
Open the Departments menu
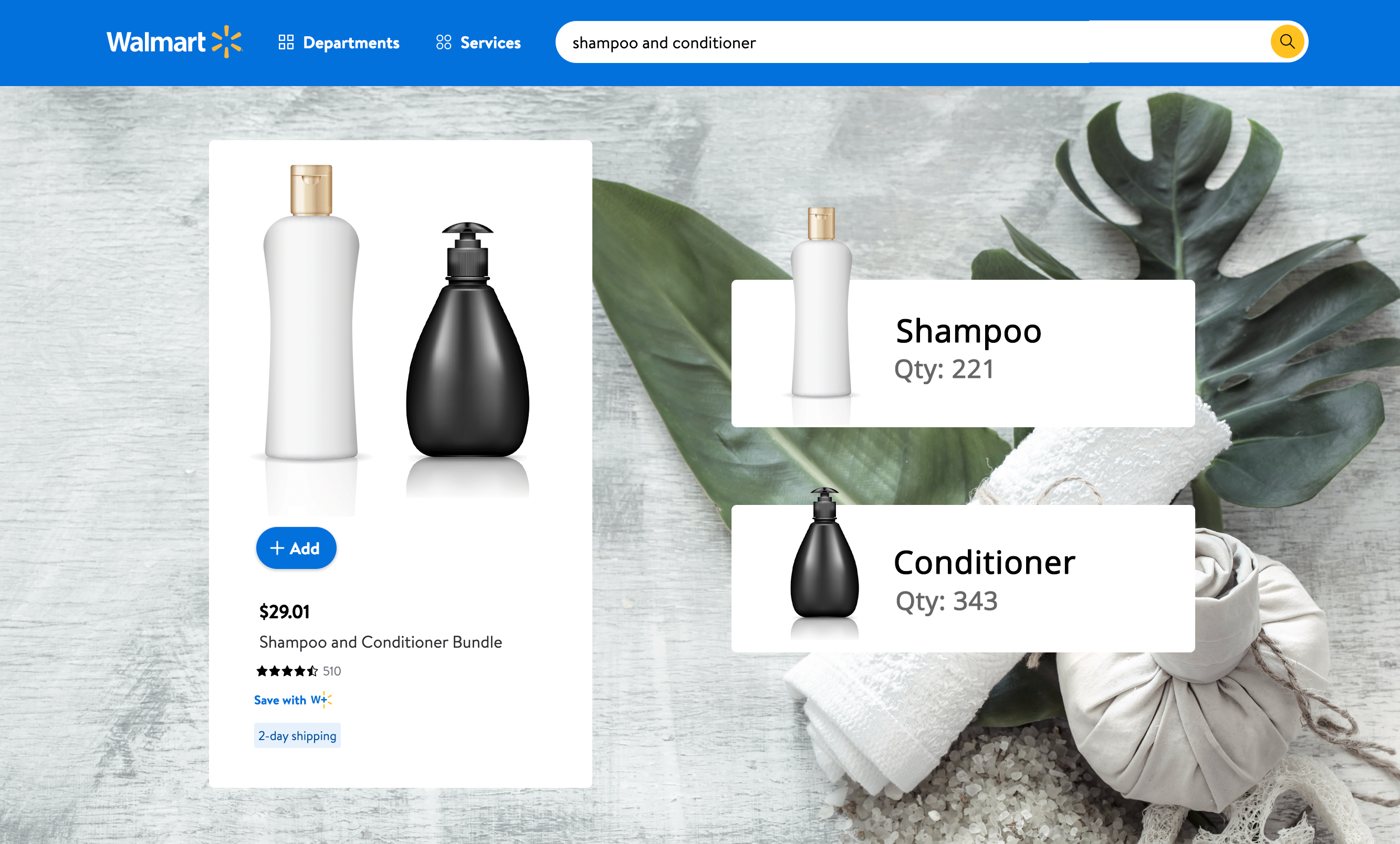tap(339, 43)
